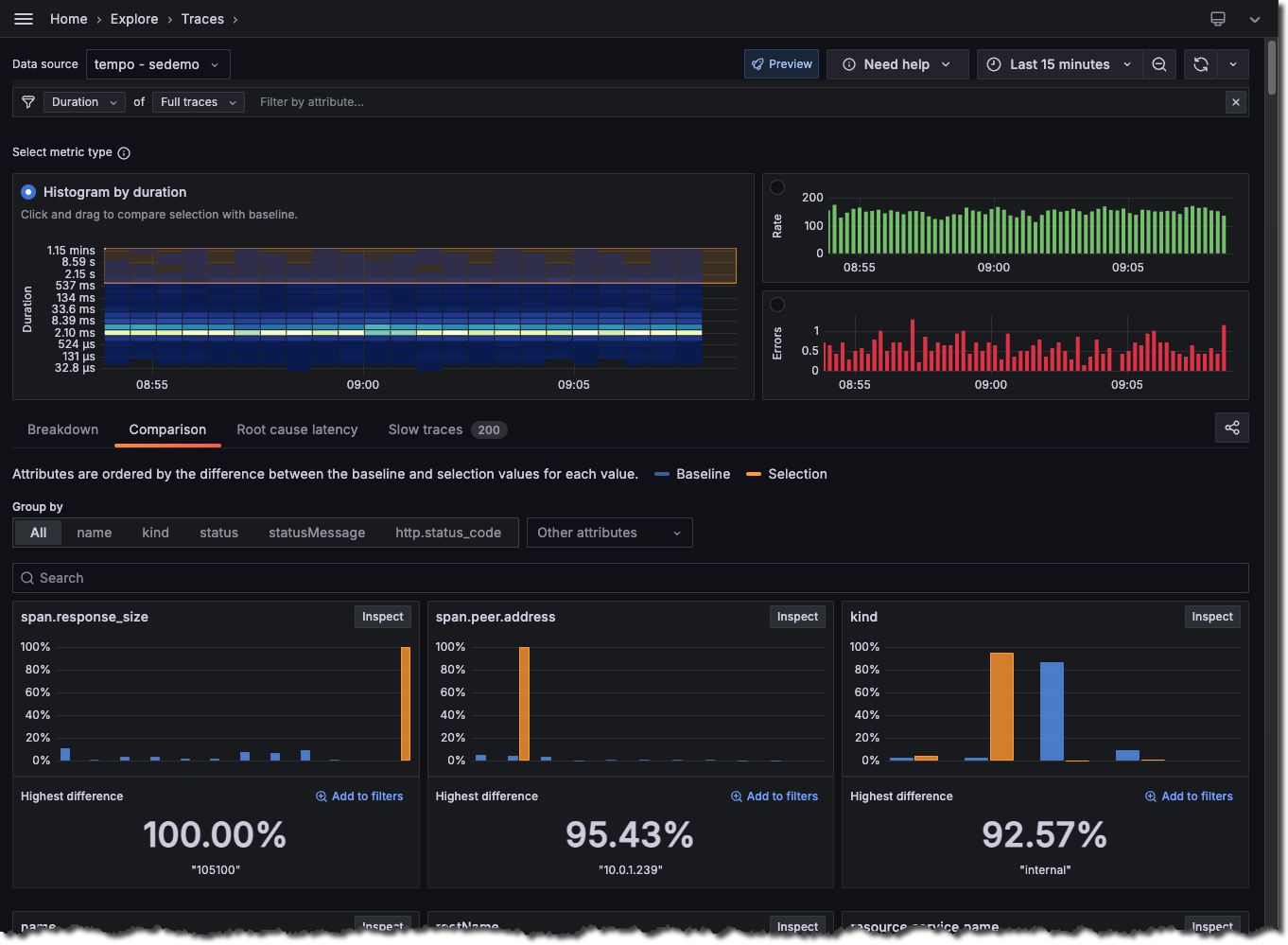The height and width of the screenshot is (945, 1288).
Task: Open the navigation hamburger menu
Action: pyautogui.click(x=24, y=18)
